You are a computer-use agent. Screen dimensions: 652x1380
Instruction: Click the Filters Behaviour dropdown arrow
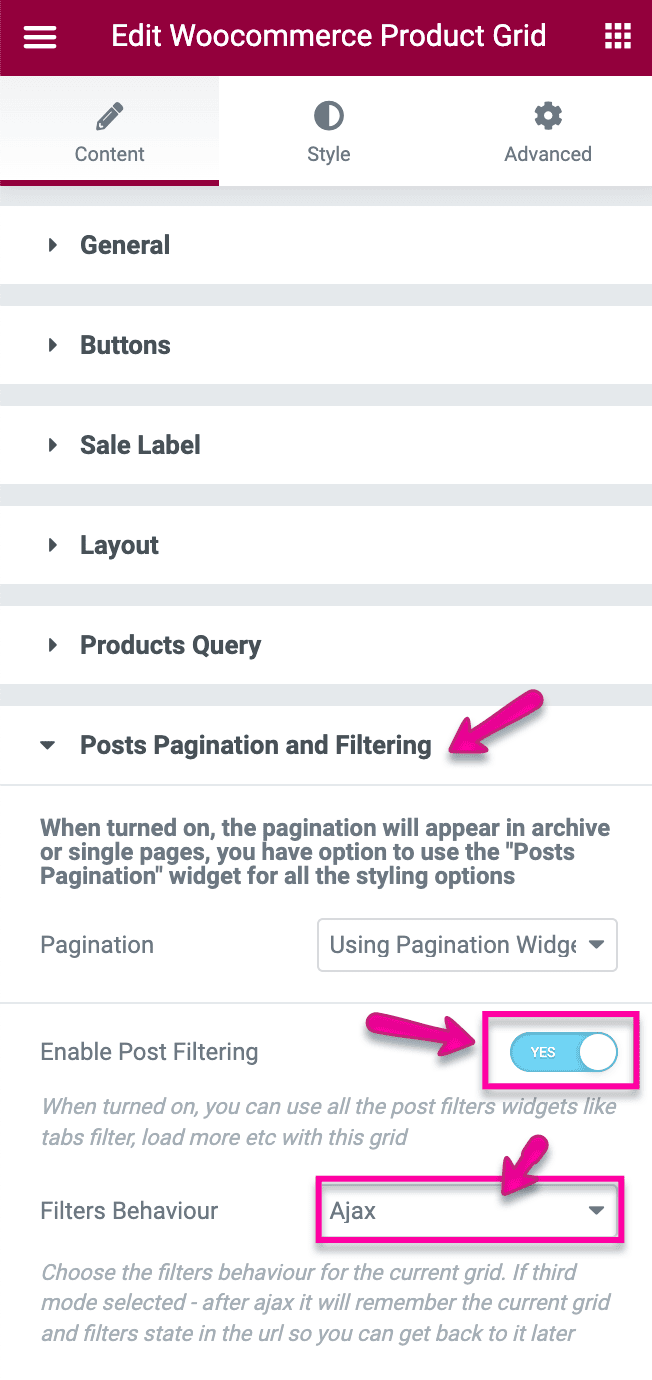click(x=598, y=1210)
